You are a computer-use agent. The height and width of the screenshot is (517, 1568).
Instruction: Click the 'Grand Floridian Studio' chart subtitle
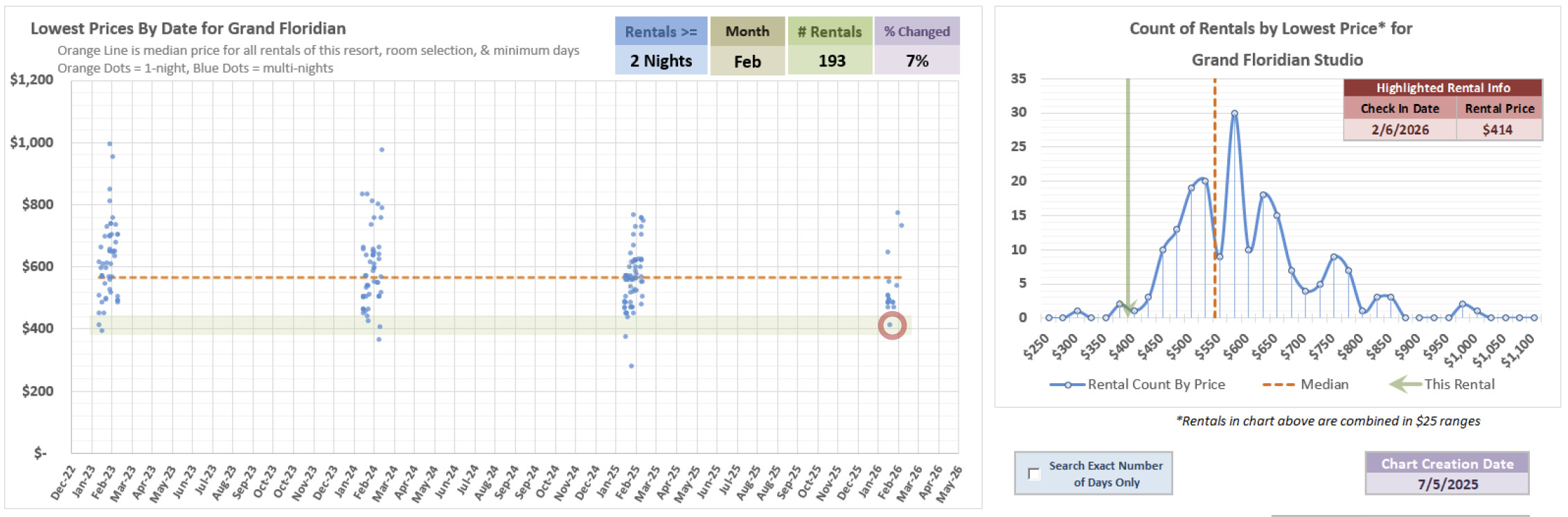(x=1277, y=60)
